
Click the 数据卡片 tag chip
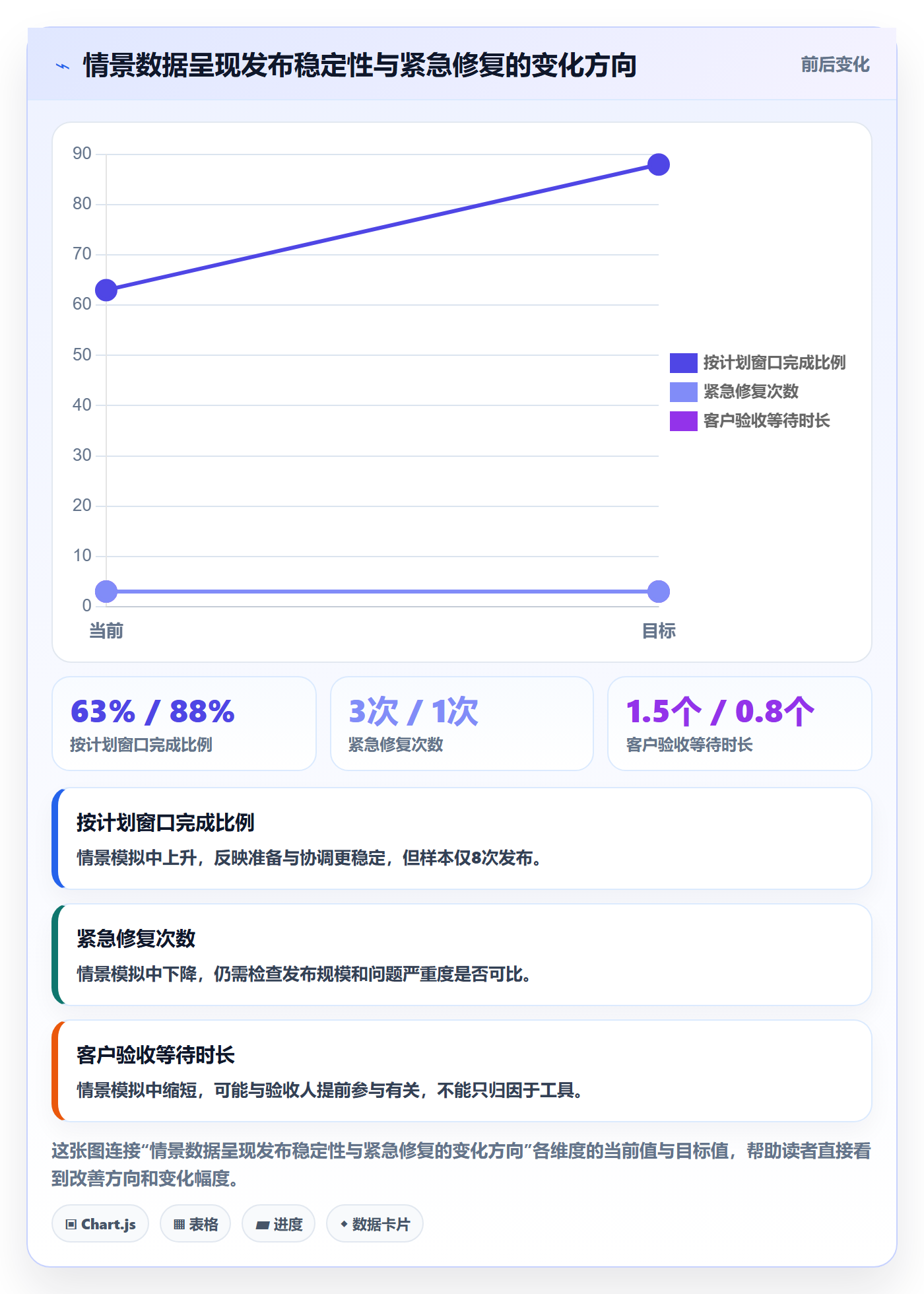[375, 1224]
